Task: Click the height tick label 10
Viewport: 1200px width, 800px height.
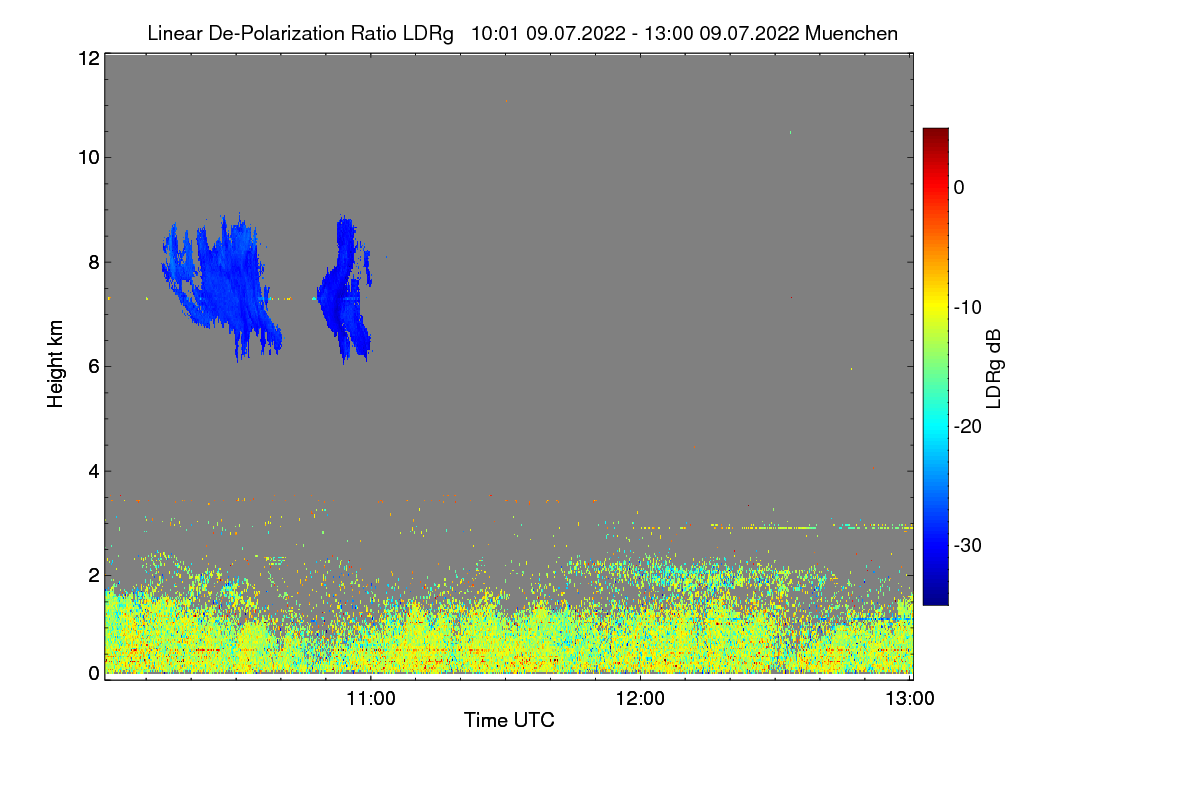Action: tap(88, 157)
